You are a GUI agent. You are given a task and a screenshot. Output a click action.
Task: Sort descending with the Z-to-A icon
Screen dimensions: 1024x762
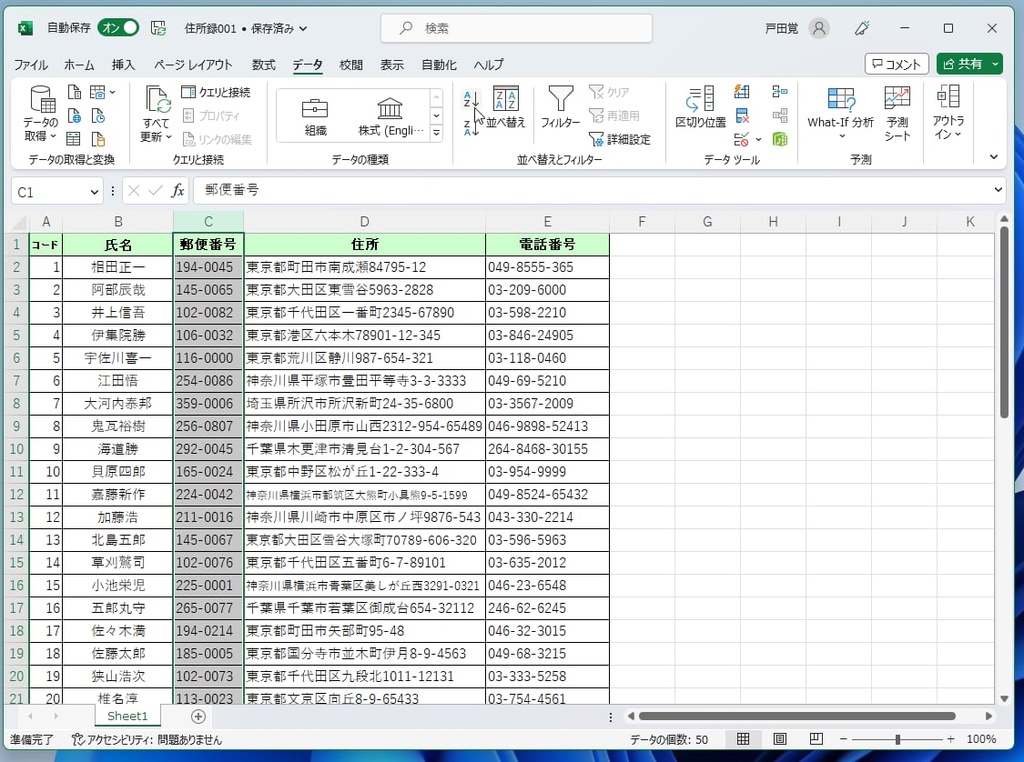pyautogui.click(x=471, y=127)
